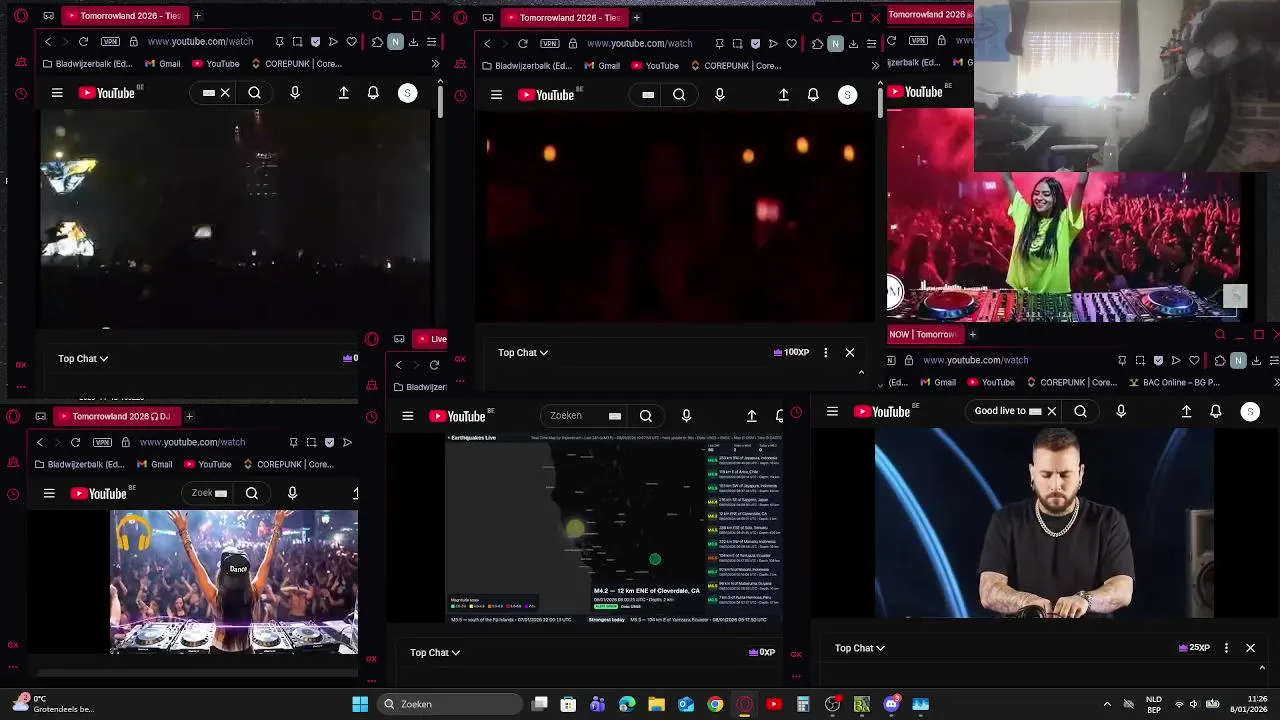
Task: Toggle virtual keyboard in red-stage YouTube search
Action: pyautogui.click(x=648, y=95)
